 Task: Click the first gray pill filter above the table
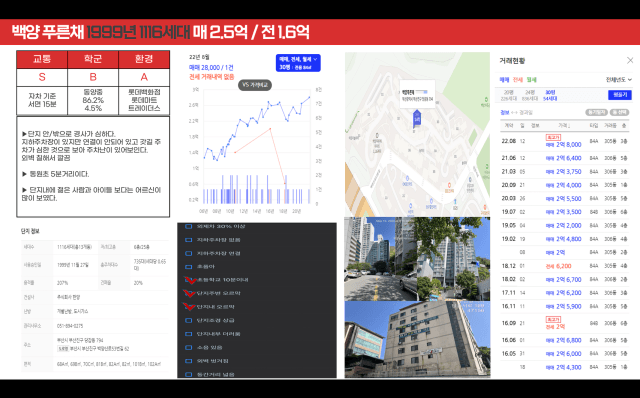596,112
